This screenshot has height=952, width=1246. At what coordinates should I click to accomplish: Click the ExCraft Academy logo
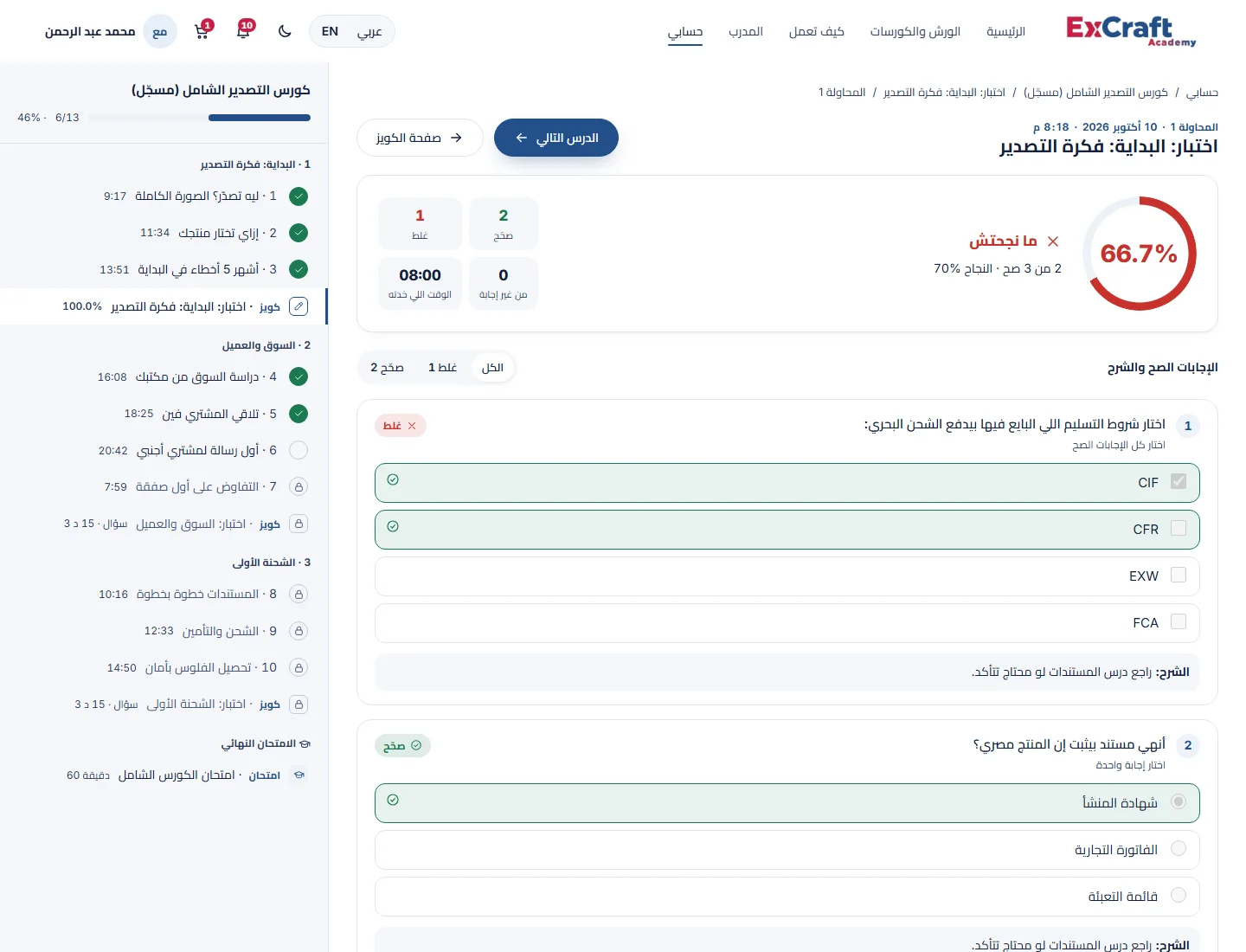coord(1131,31)
